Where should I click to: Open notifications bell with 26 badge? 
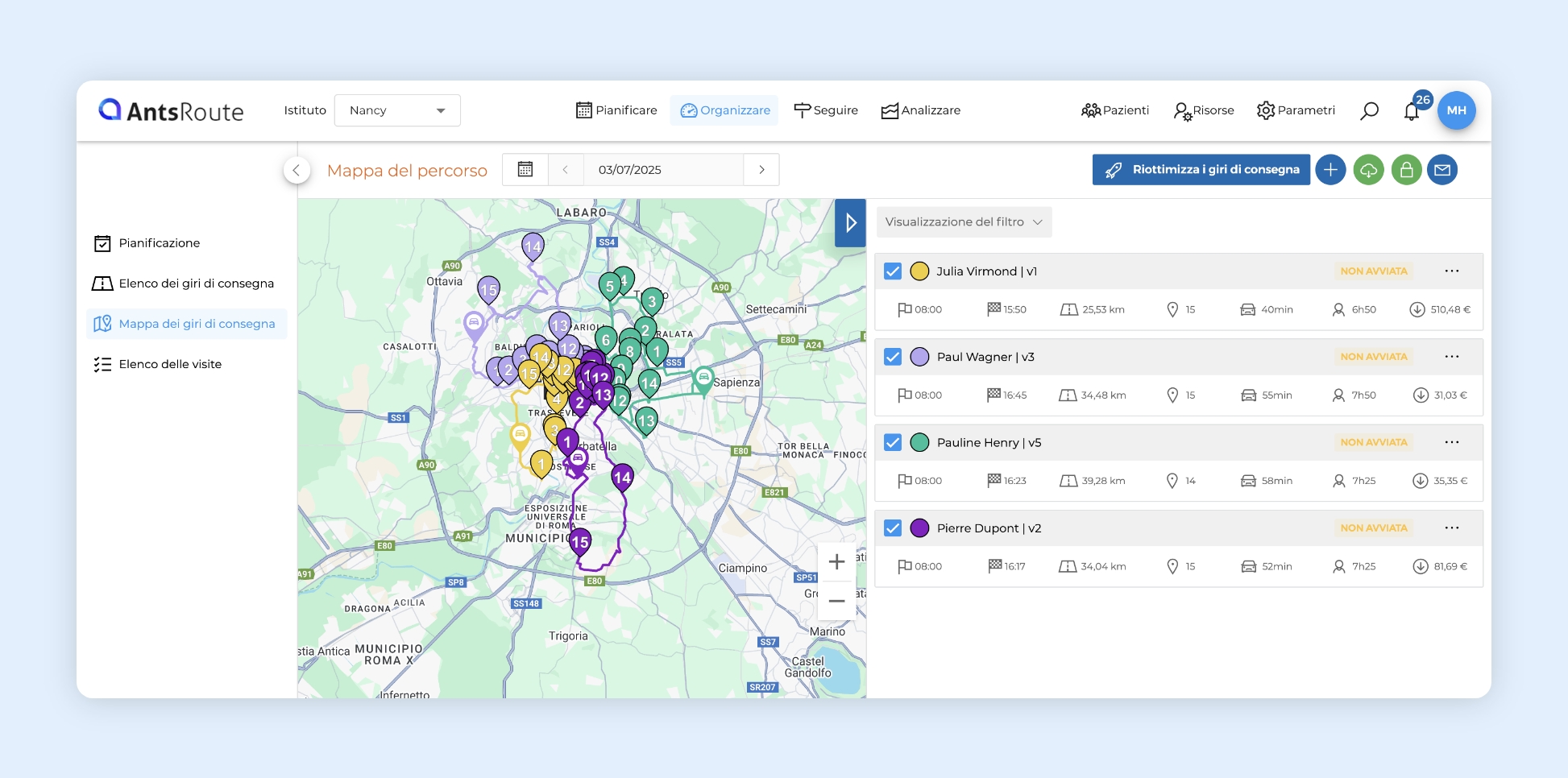tap(1412, 111)
